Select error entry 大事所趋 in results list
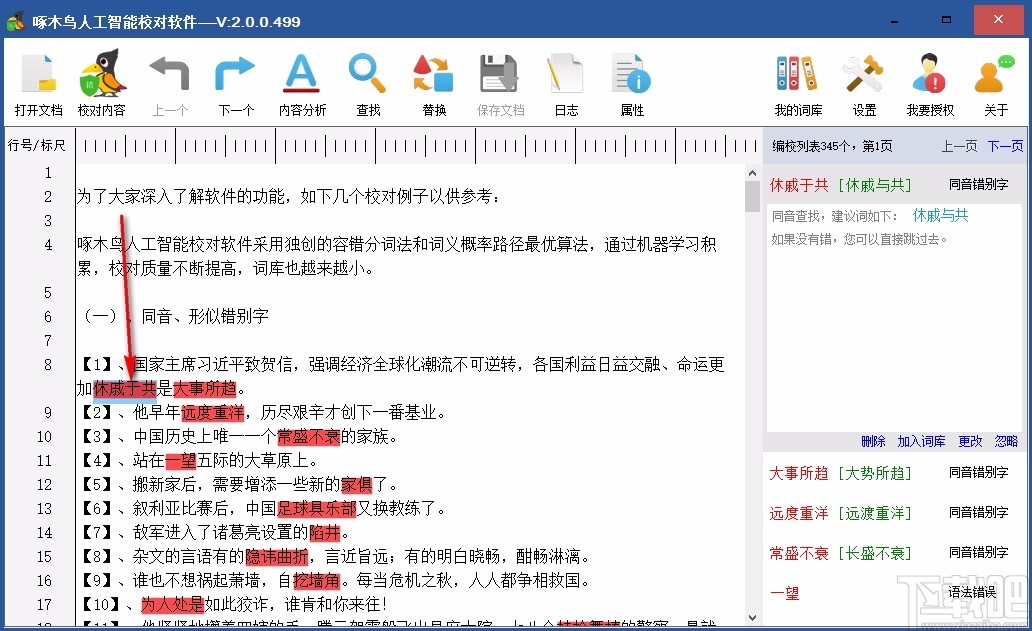This screenshot has width=1032, height=631. coord(798,473)
